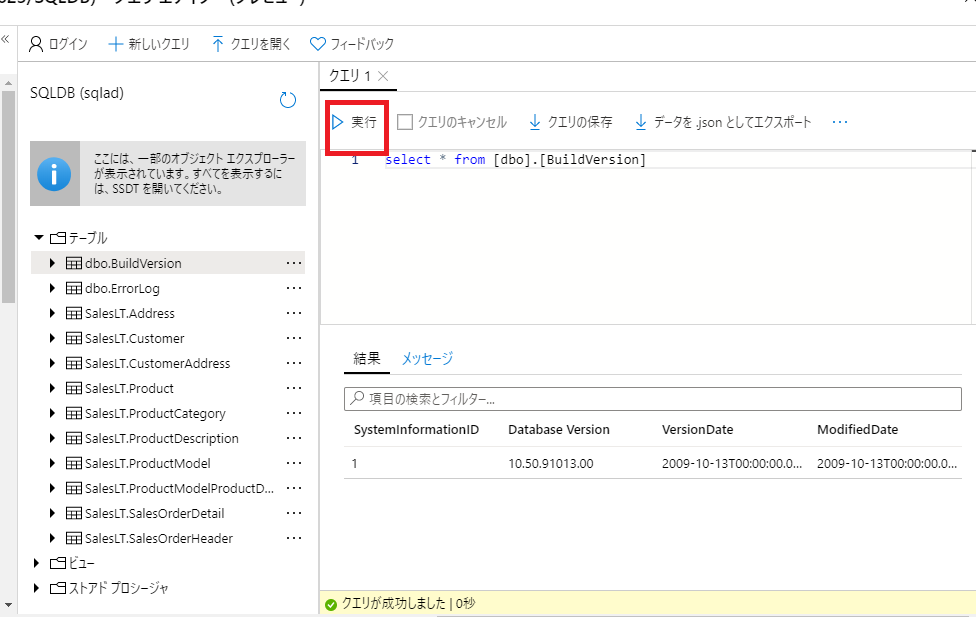Click the ModifiedDate column header
976x617 pixels.
tap(858, 430)
